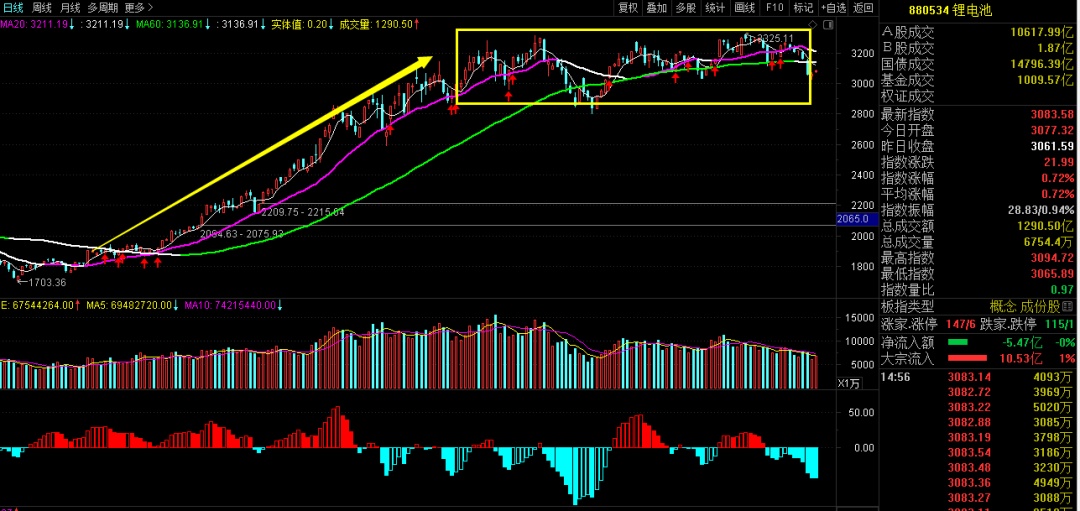Open the 多周期 multi-period view
Viewport: 1080px width, 511px height.
102,7
